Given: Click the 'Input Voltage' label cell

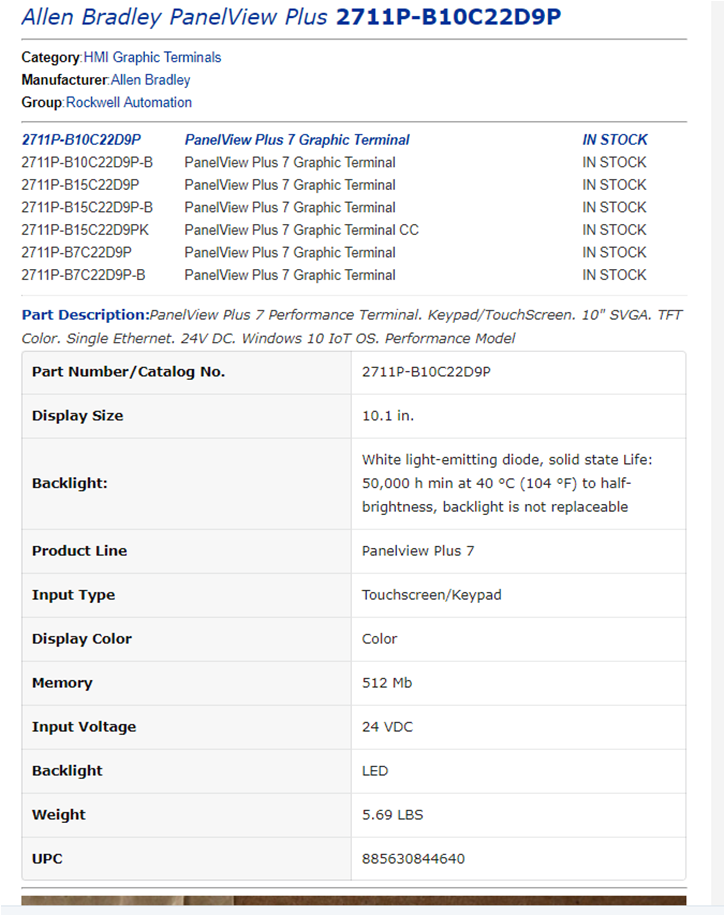Looking at the screenshot, I should 187,727.
